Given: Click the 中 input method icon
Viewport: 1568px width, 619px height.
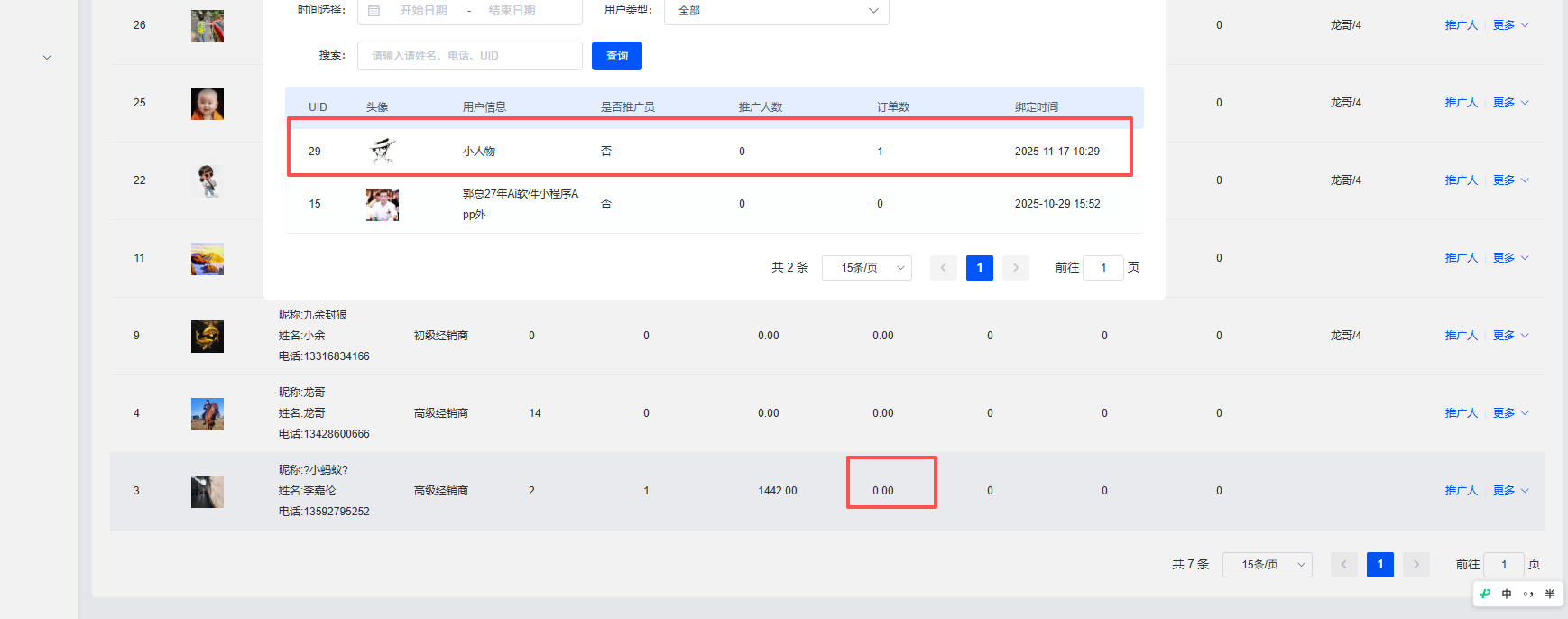Looking at the screenshot, I should [1507, 594].
